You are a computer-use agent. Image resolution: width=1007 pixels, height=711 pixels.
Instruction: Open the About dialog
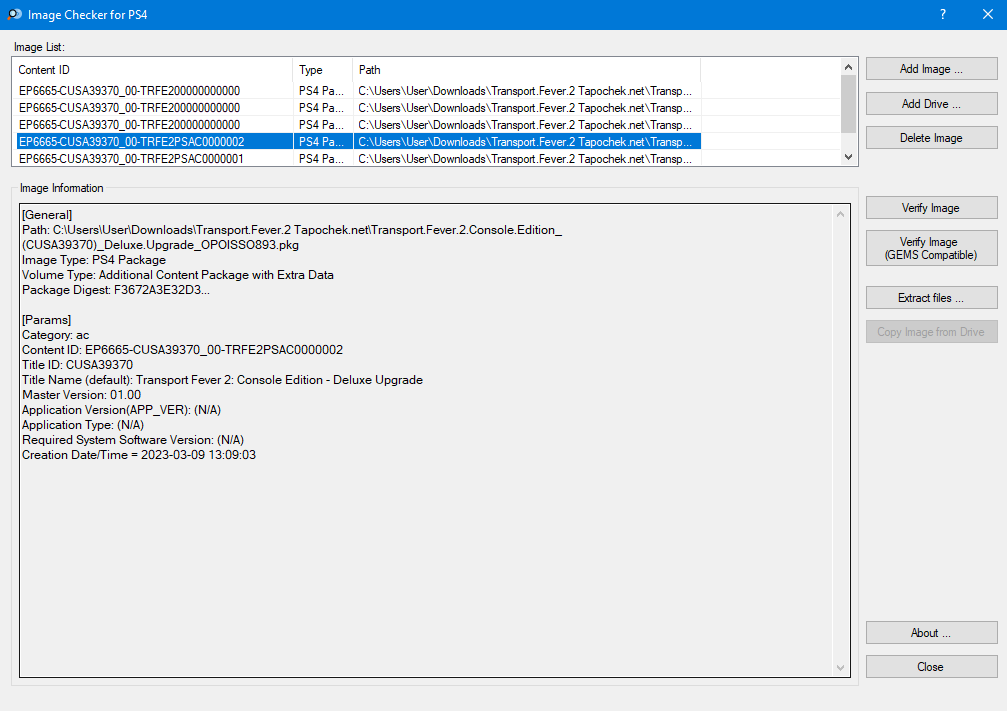click(931, 633)
